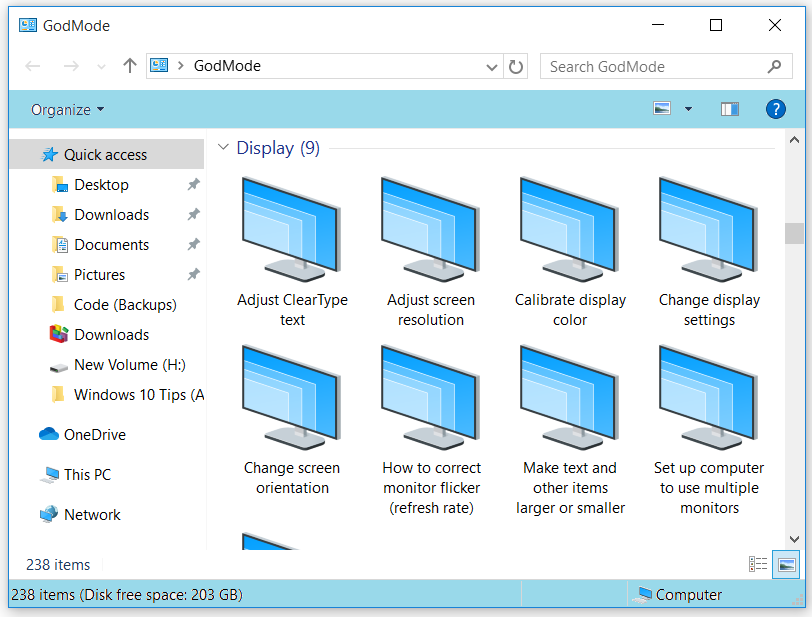Select OneDrive in navigation pane
Image resolution: width=812 pixels, height=617 pixels.
pyautogui.click(x=95, y=435)
